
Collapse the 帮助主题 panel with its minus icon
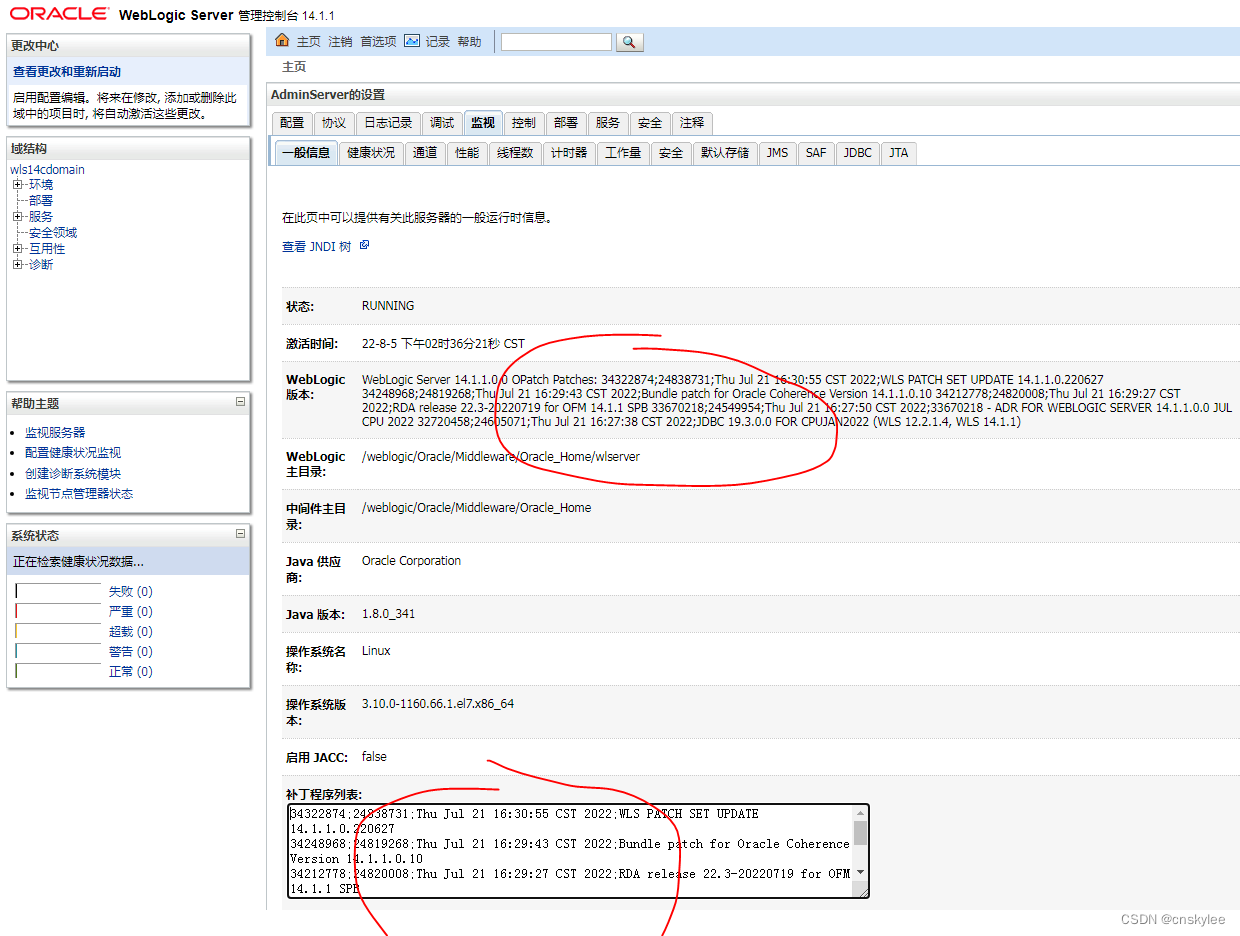coord(240,401)
